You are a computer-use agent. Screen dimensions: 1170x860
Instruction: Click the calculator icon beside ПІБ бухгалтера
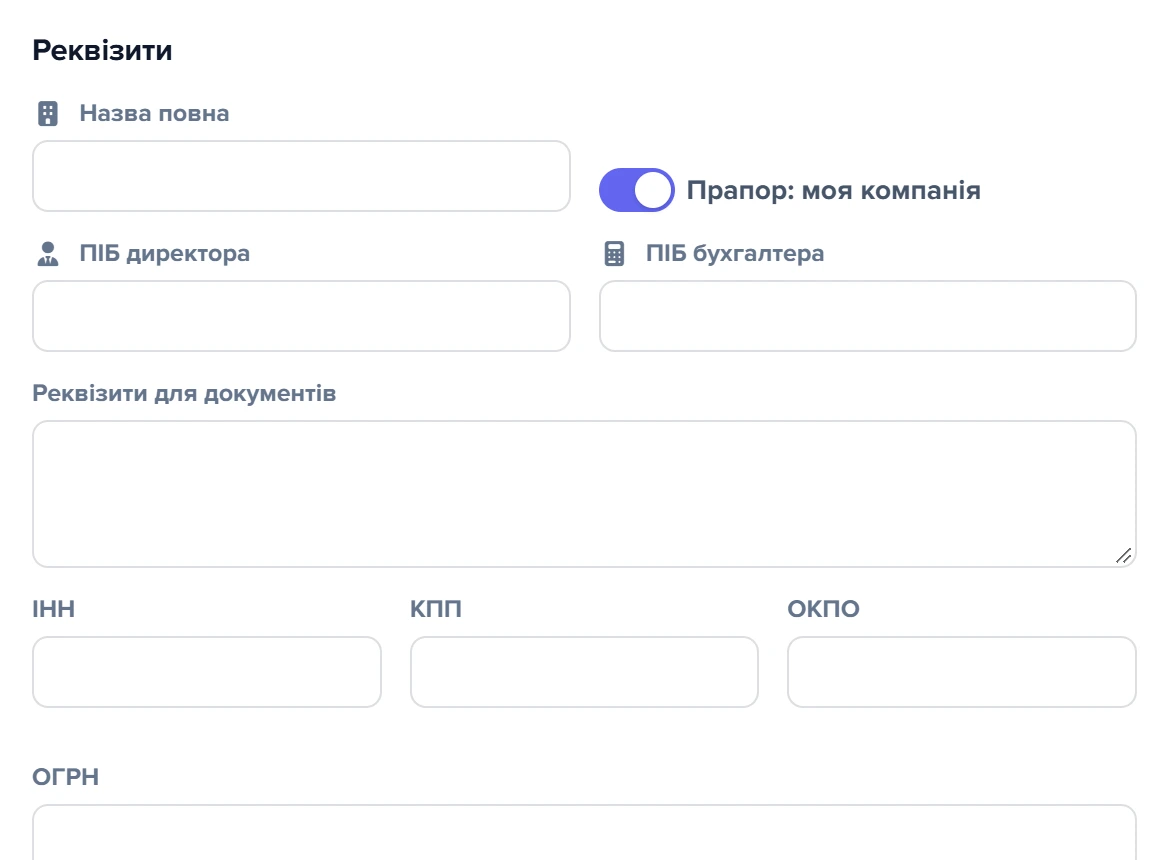(614, 254)
